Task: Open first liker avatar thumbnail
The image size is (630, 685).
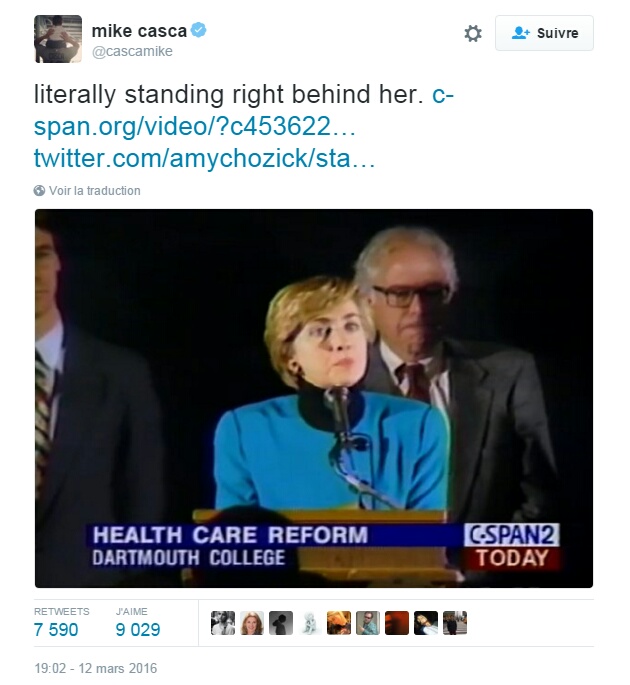Action: pyautogui.click(x=223, y=623)
